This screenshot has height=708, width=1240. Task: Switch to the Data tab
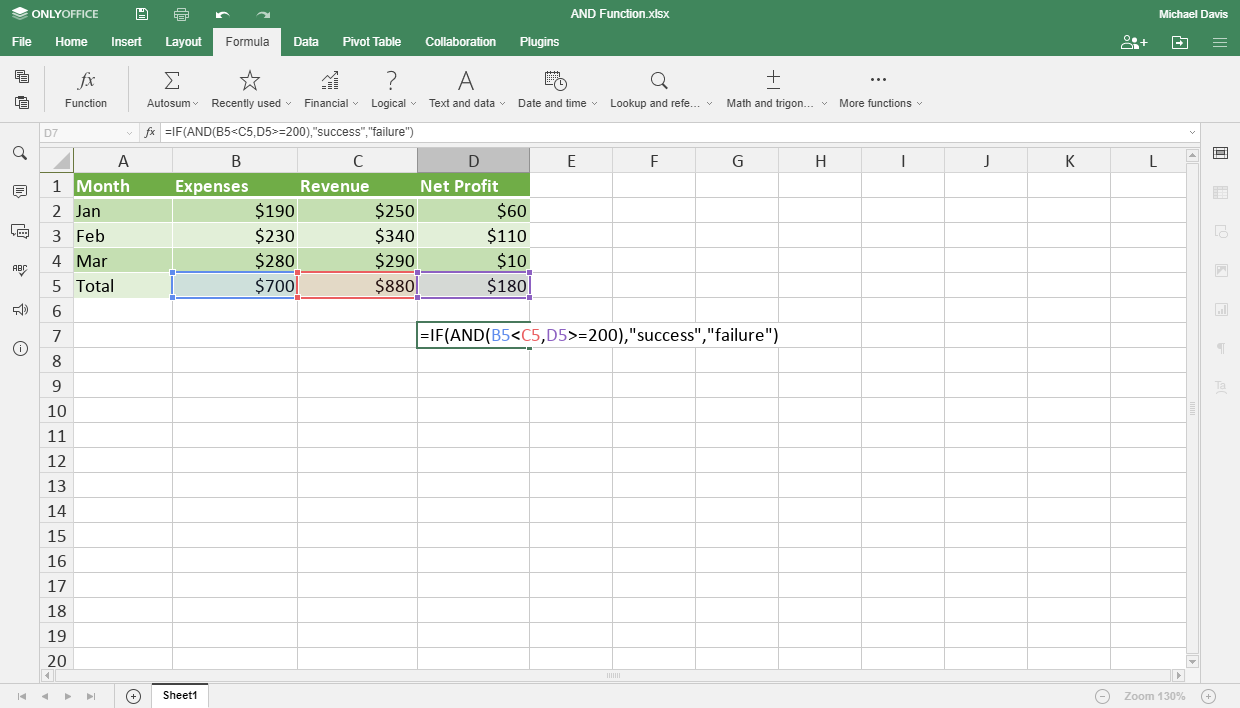[x=306, y=42]
